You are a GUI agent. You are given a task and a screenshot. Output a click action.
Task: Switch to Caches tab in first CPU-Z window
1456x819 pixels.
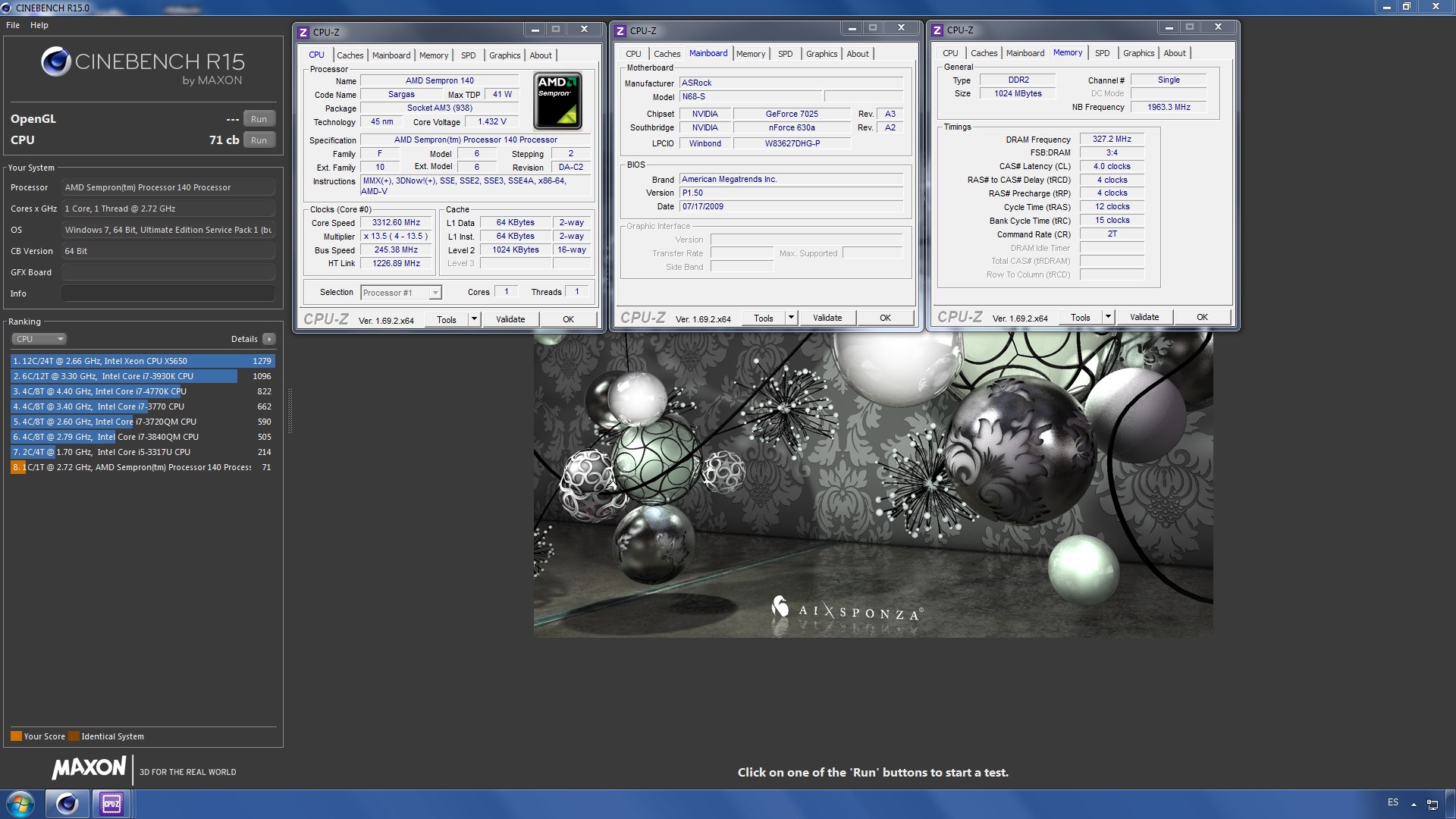350,55
